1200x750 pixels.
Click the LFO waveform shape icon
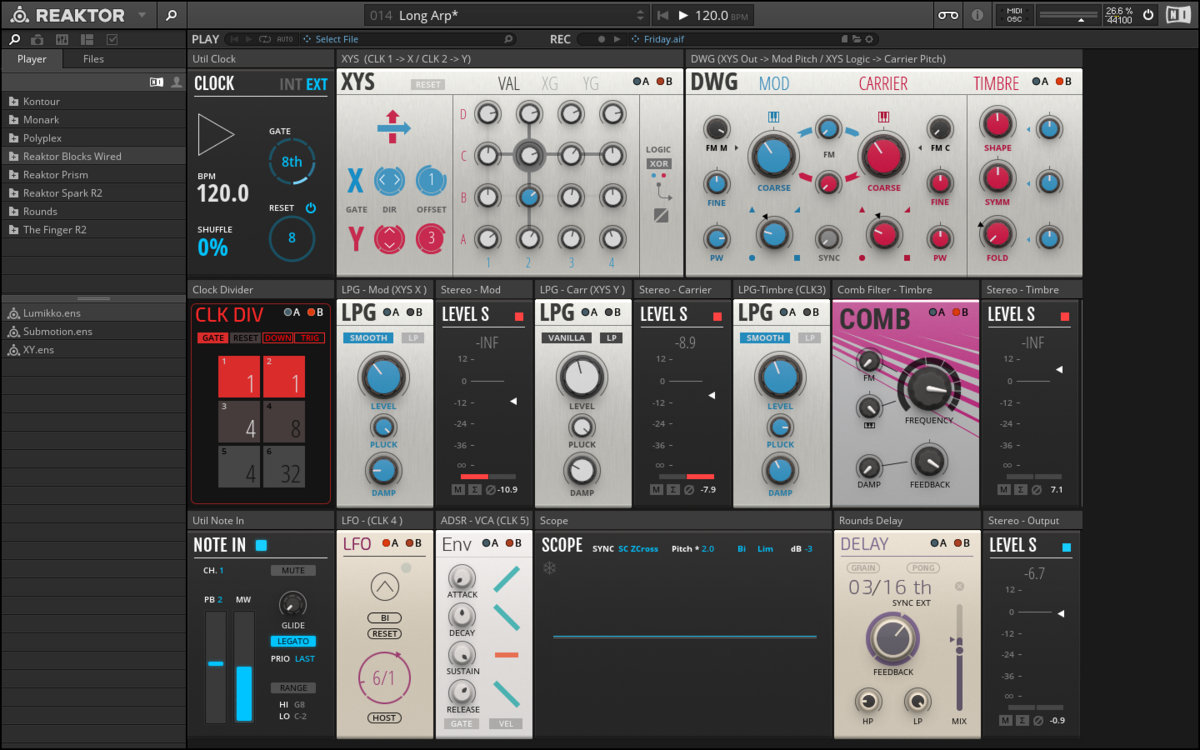pyautogui.click(x=384, y=587)
